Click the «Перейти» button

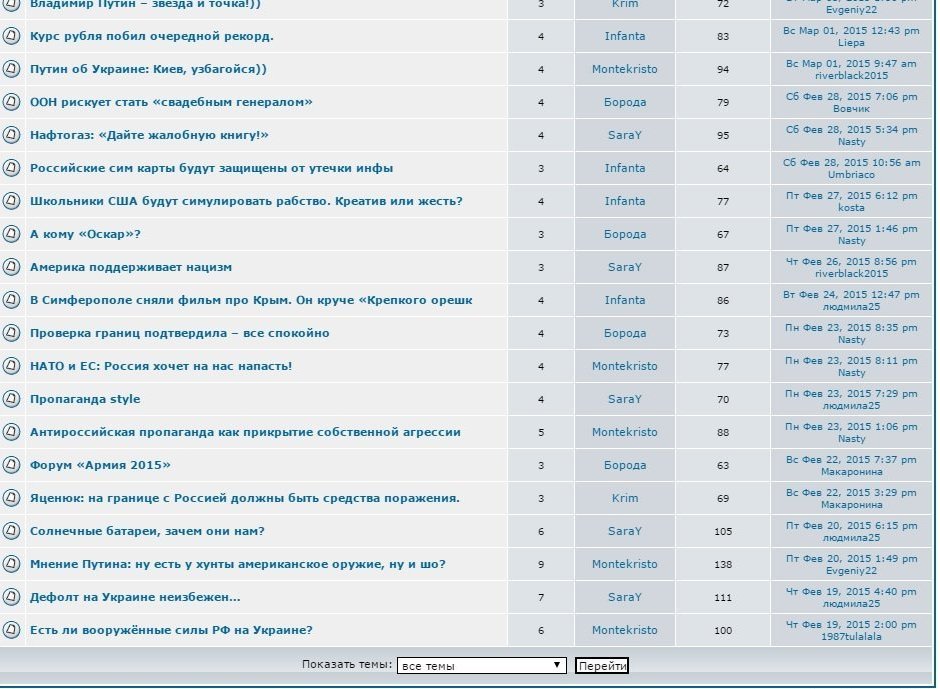602,666
